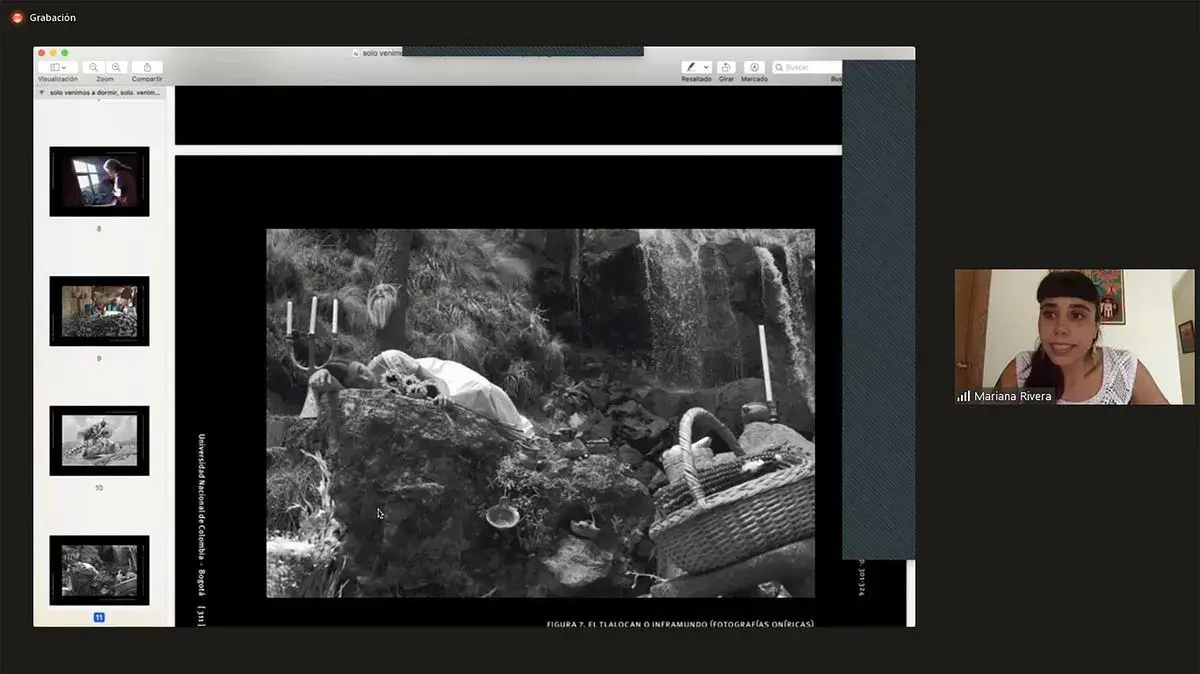Click the red Grabación recording indicator

17,17
